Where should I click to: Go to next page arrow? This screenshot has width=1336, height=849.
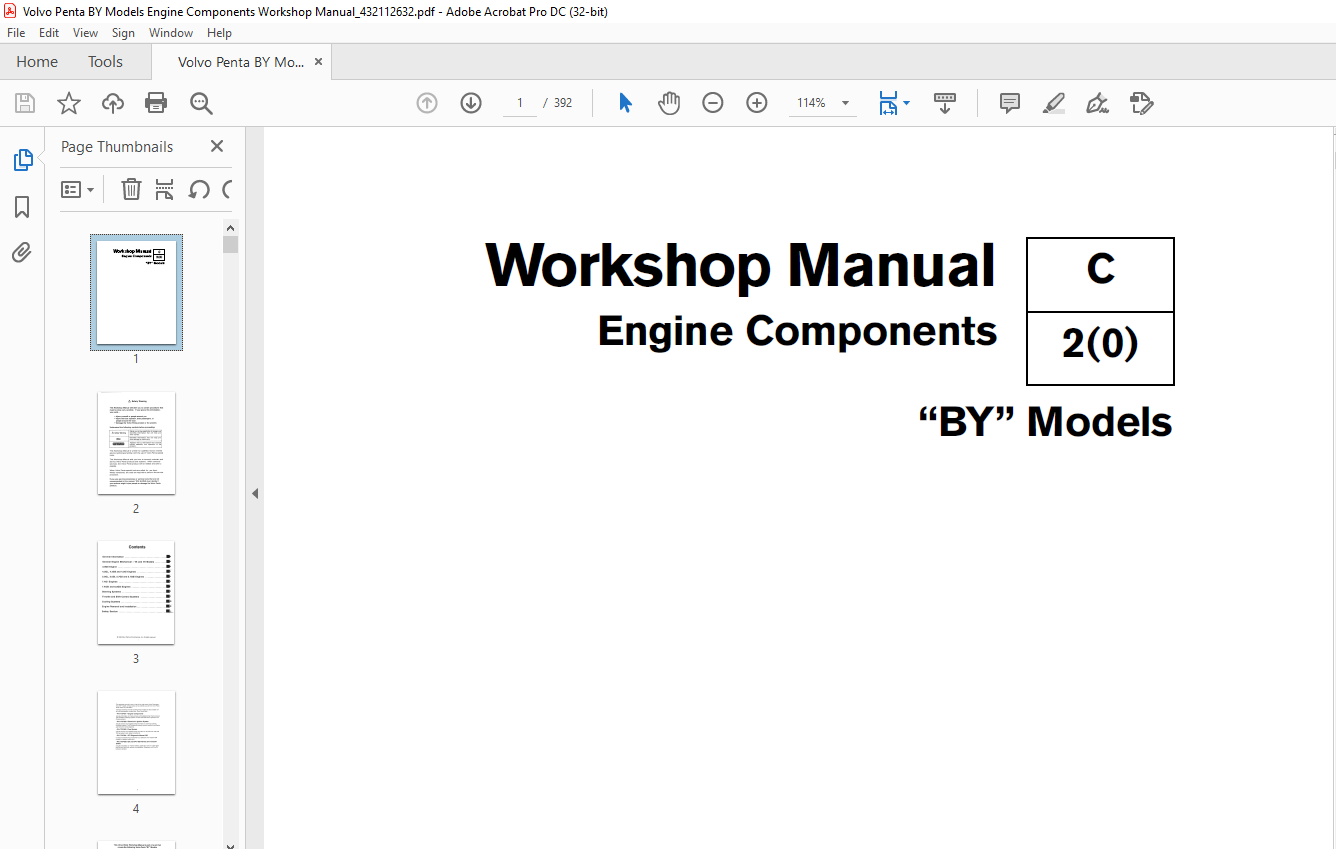coord(471,103)
